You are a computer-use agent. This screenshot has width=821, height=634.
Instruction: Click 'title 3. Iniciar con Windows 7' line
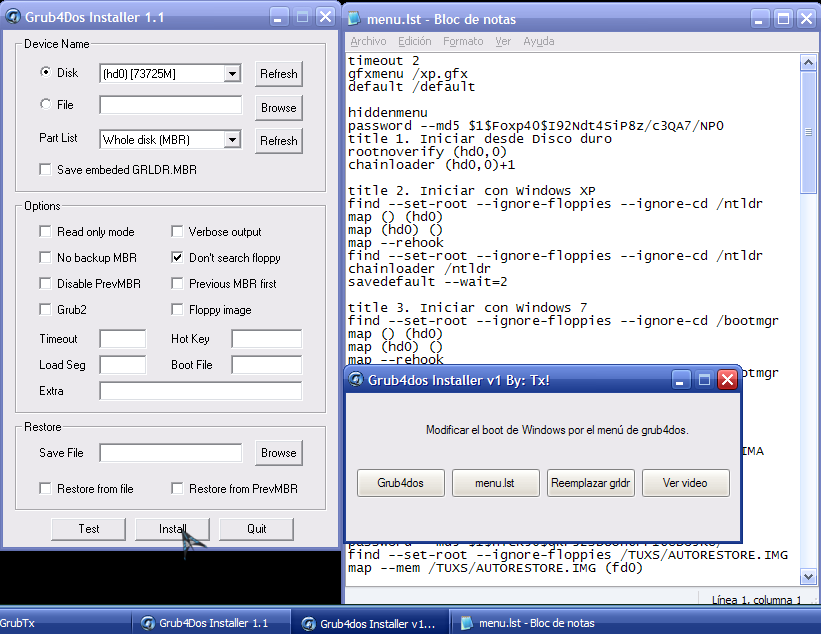coord(468,307)
